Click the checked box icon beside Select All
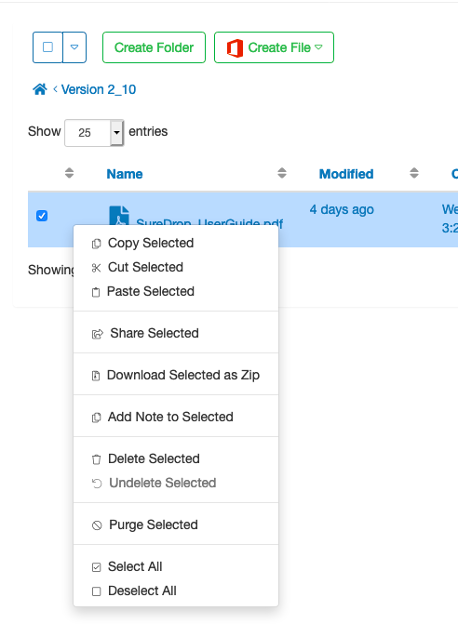The height and width of the screenshot is (624, 458). (x=96, y=567)
